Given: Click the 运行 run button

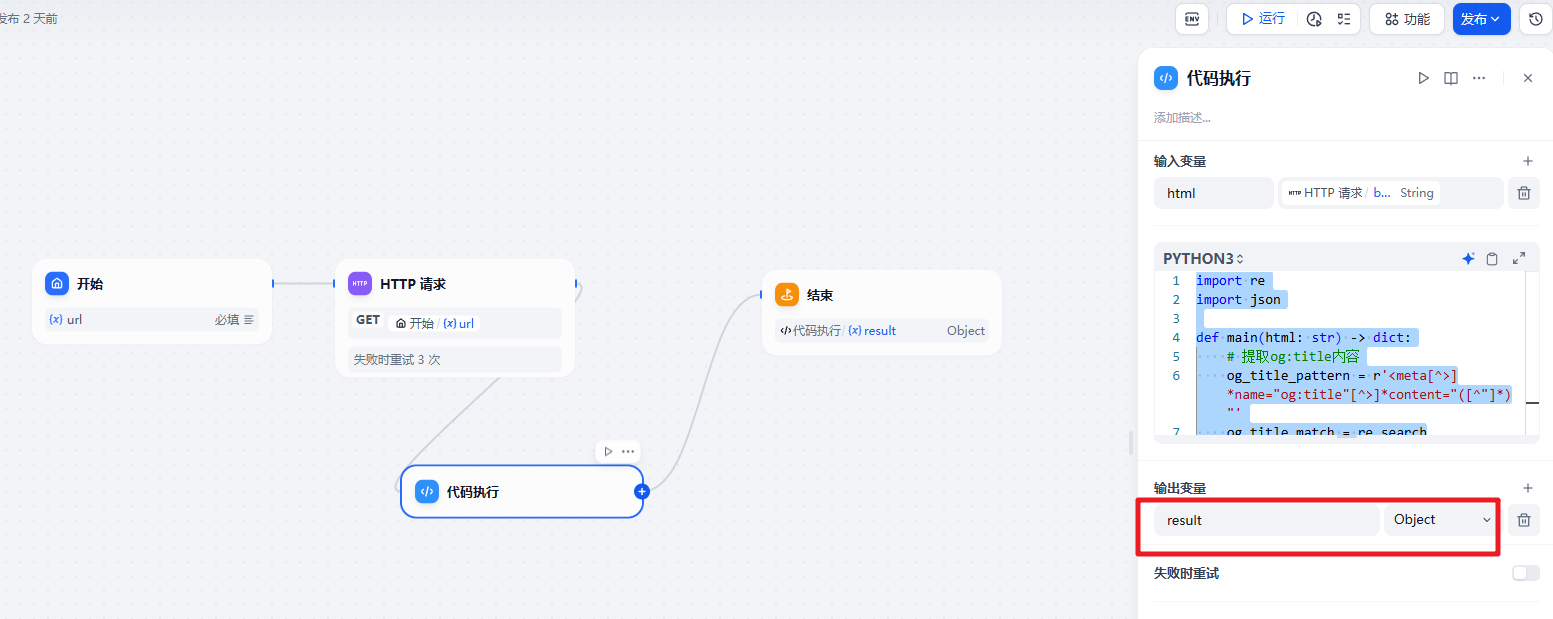Looking at the screenshot, I should (x=1262, y=19).
